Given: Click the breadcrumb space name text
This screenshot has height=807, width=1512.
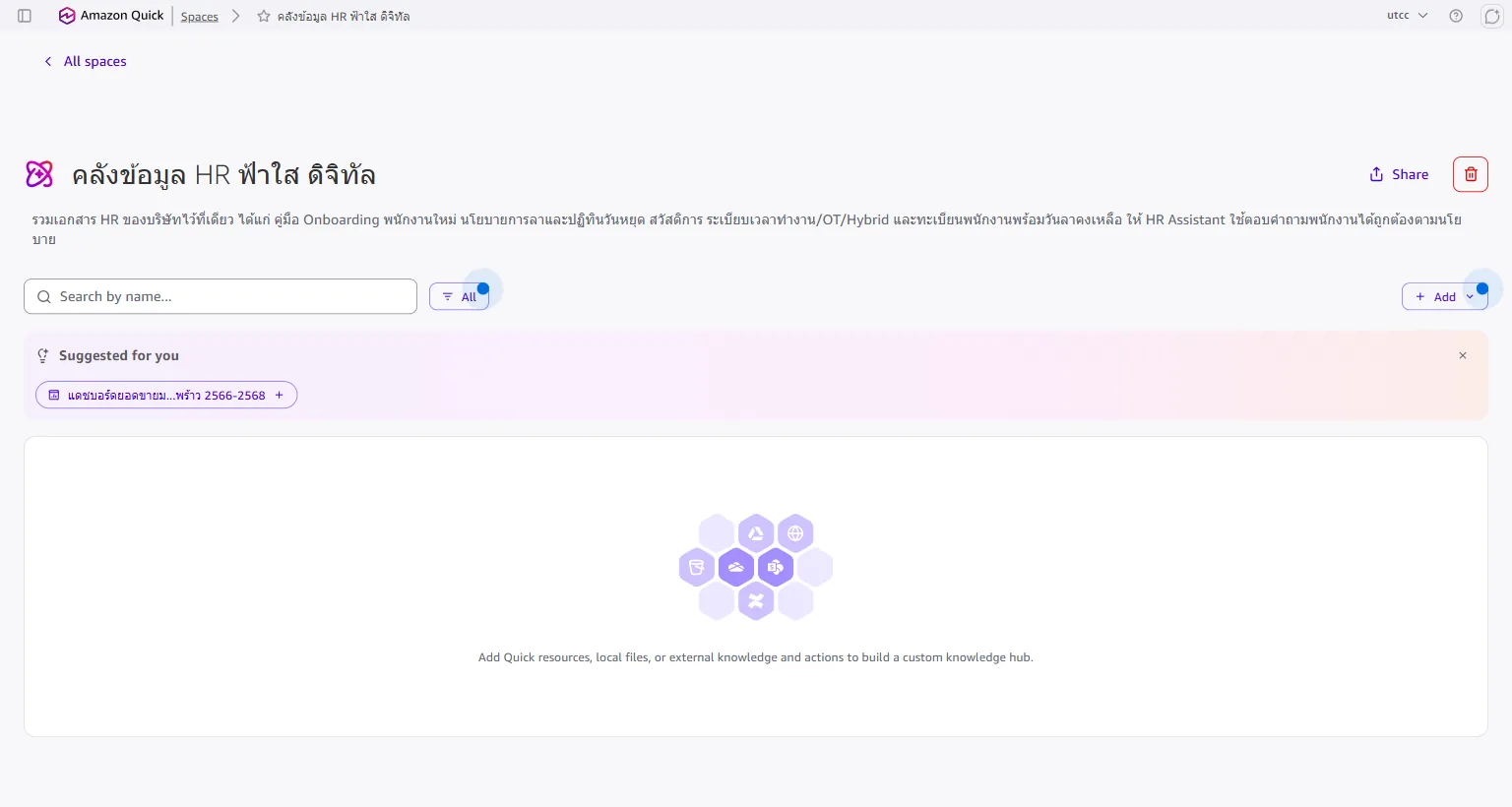Looking at the screenshot, I should [344, 16].
